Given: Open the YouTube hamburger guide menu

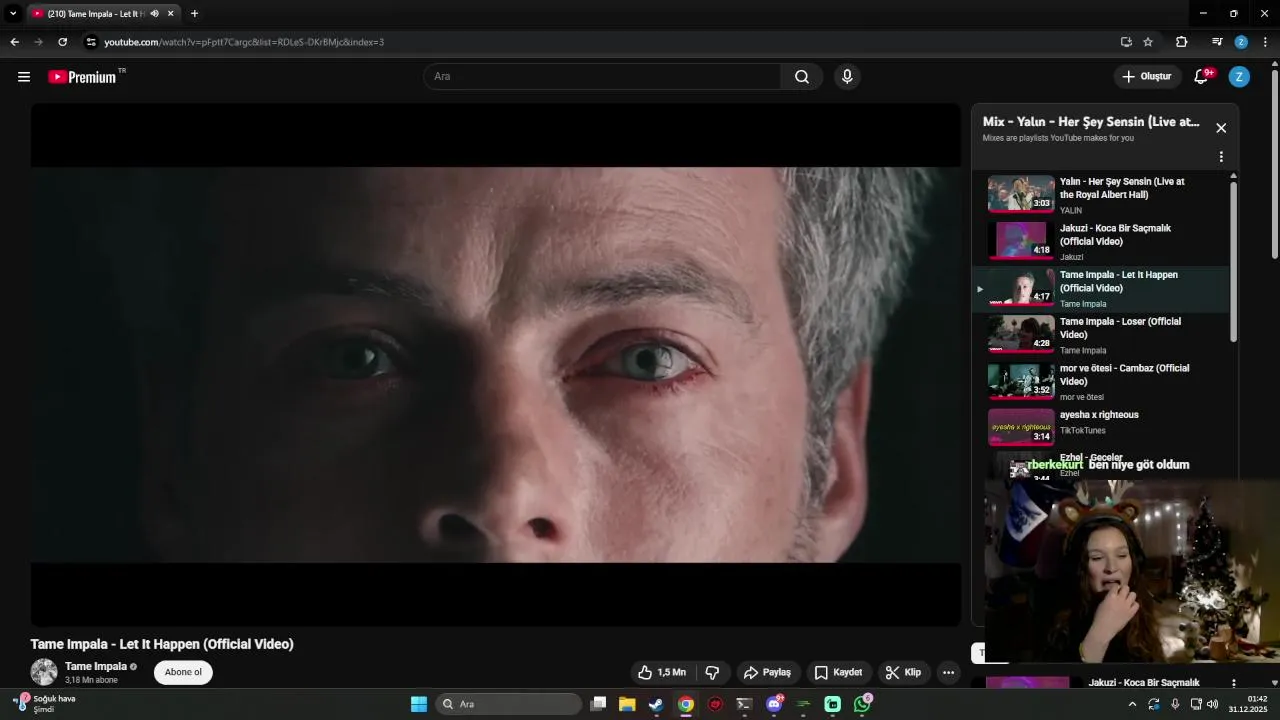Looking at the screenshot, I should point(24,77).
